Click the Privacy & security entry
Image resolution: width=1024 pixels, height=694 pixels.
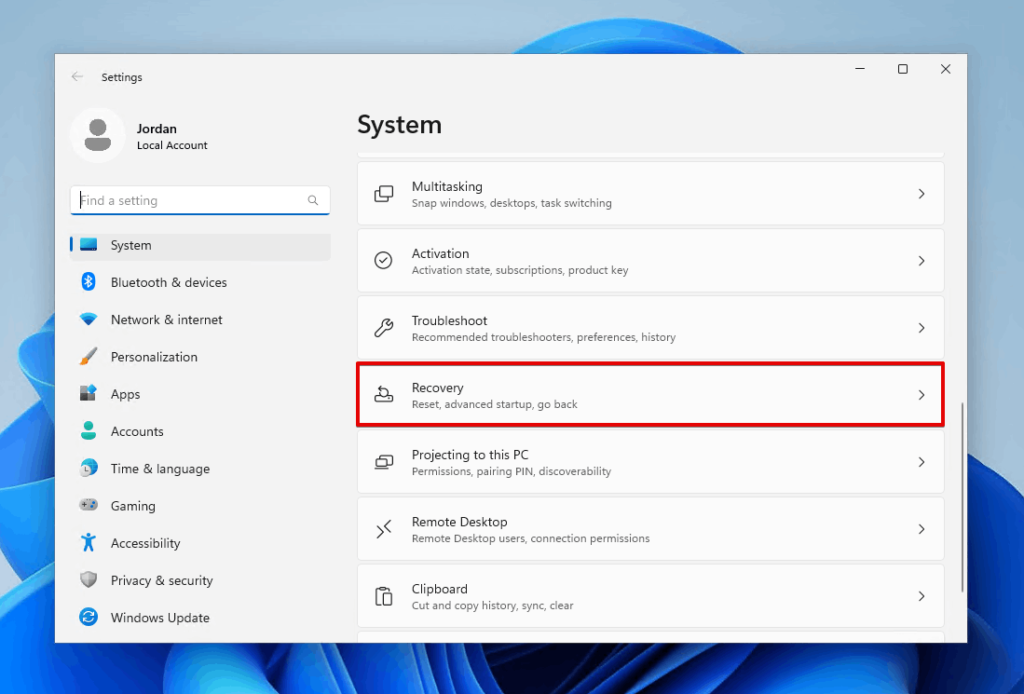click(x=160, y=580)
